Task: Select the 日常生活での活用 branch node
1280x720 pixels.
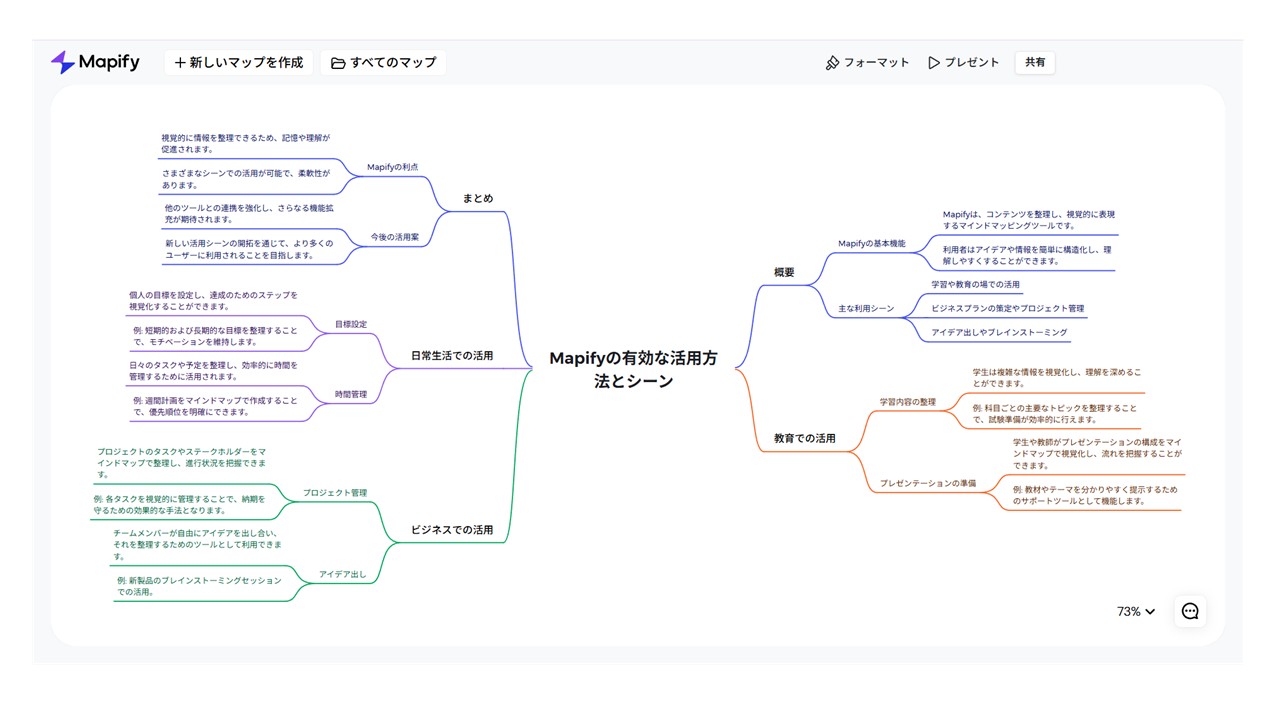Action: (x=452, y=355)
